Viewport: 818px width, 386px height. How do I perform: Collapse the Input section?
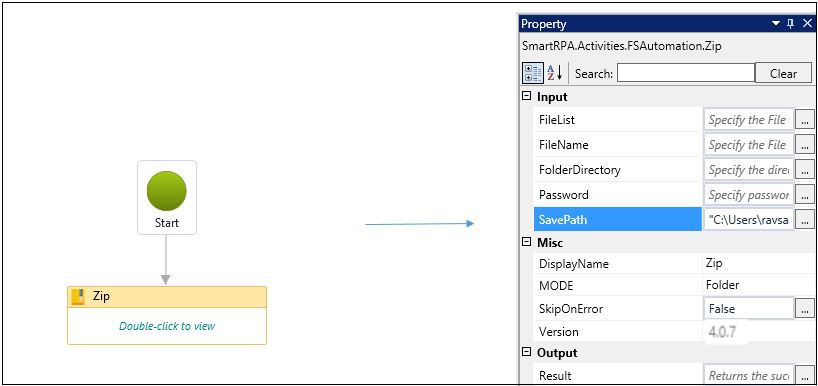click(x=527, y=96)
